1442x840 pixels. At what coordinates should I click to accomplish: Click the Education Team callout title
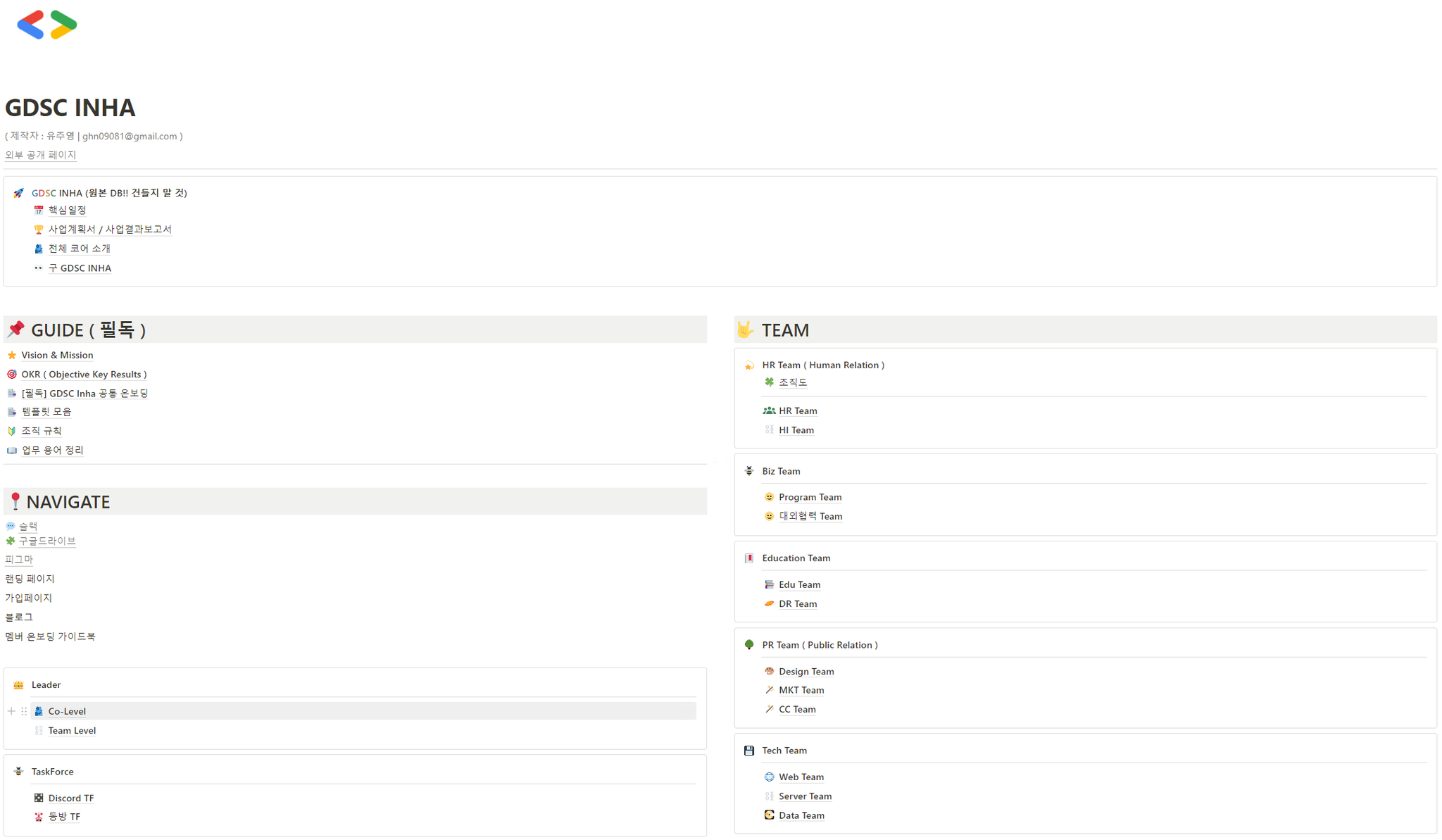click(x=796, y=558)
